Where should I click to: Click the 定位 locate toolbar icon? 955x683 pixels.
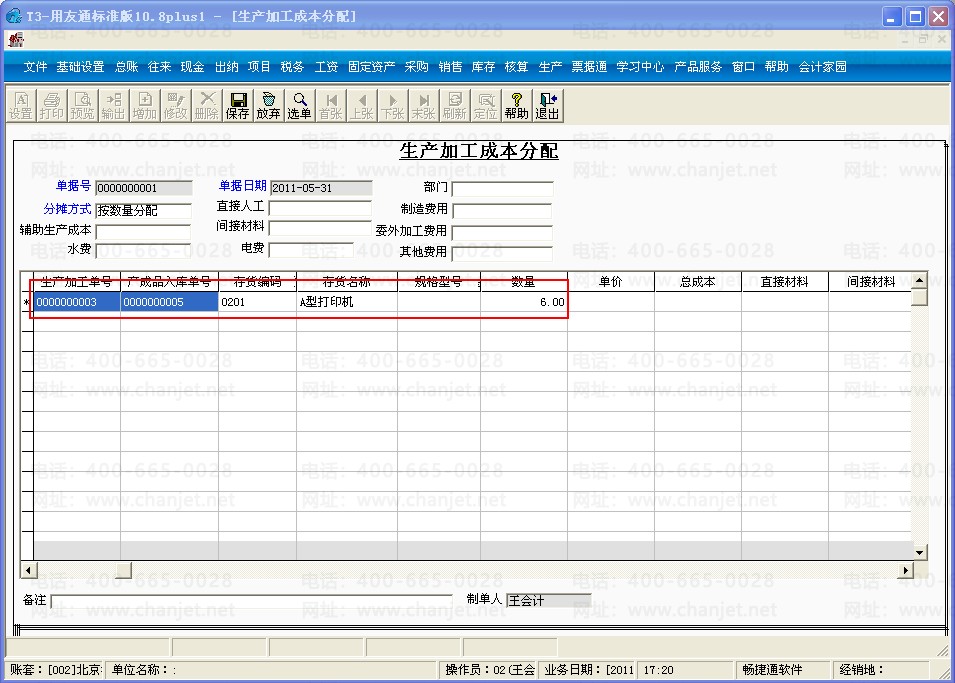(486, 106)
